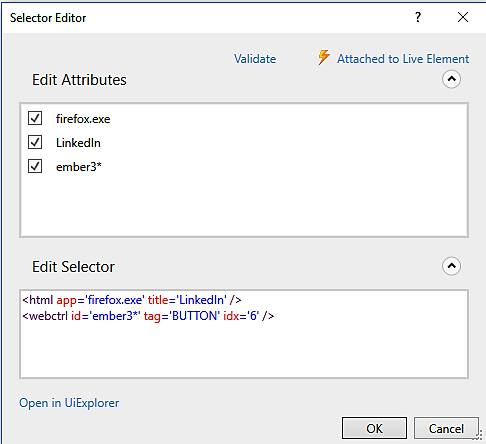This screenshot has width=486, height=444.
Task: Open help with the question mark icon
Action: coord(418,17)
